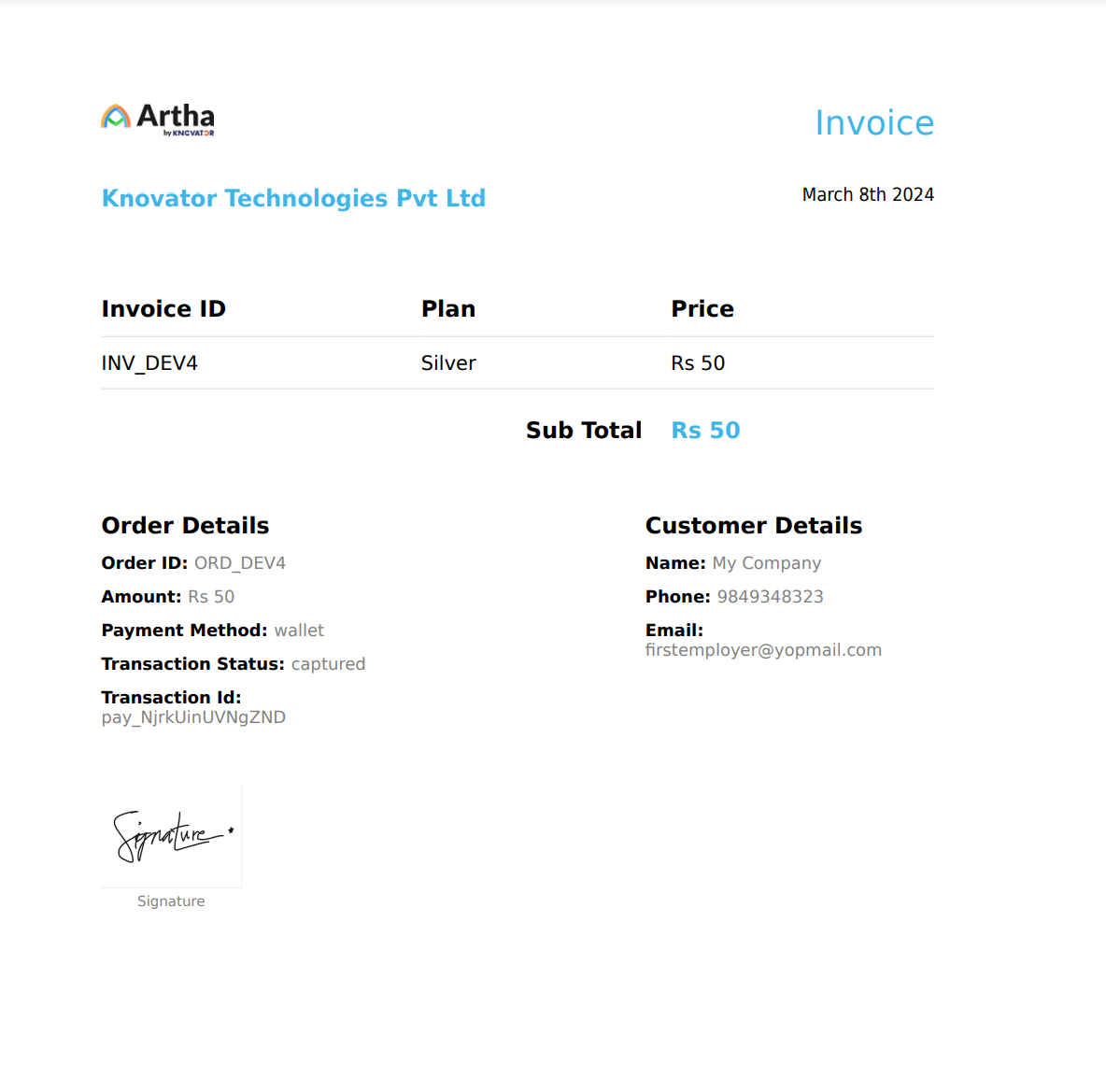Screen dimensions: 1106x1092
Task: Click the Price column header
Action: [702, 309]
